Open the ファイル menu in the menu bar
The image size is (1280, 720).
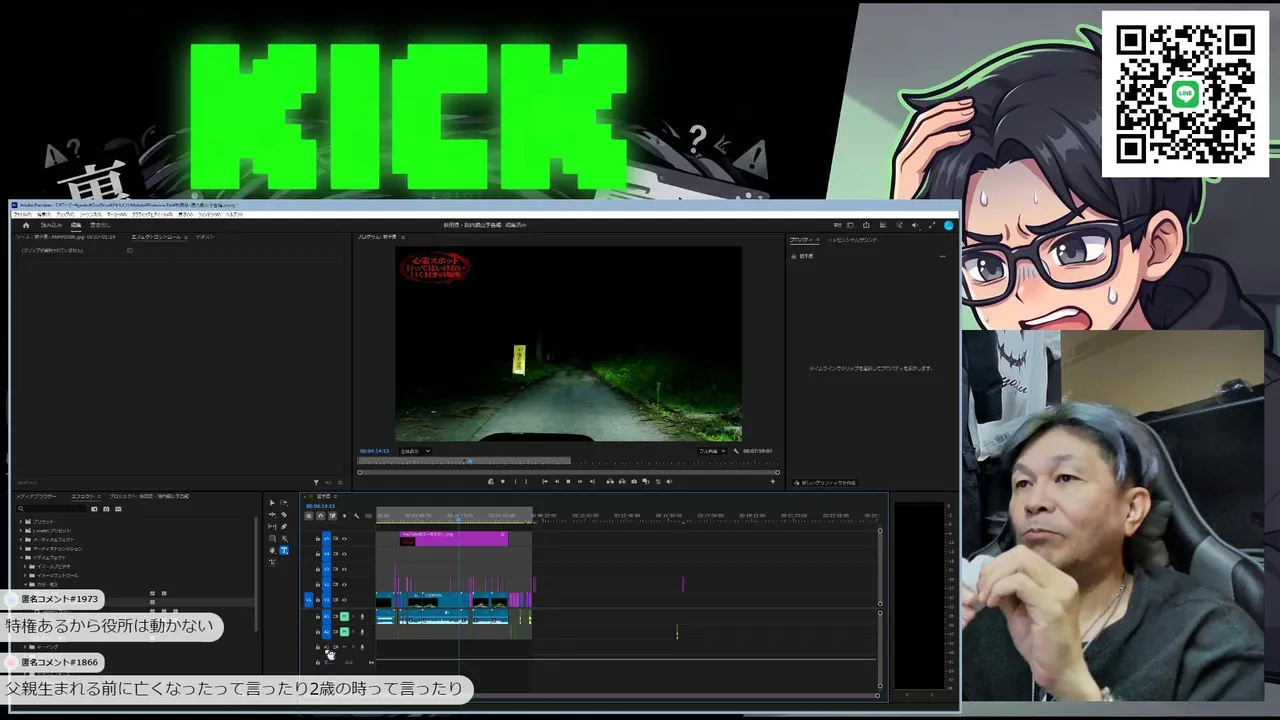[x=22, y=214]
